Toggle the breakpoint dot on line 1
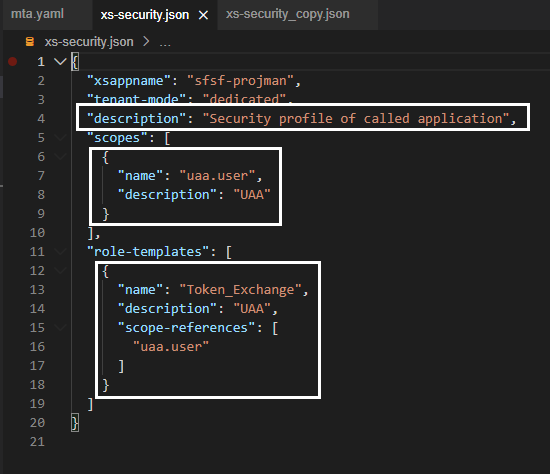This screenshot has height=474, width=550. click(x=13, y=62)
